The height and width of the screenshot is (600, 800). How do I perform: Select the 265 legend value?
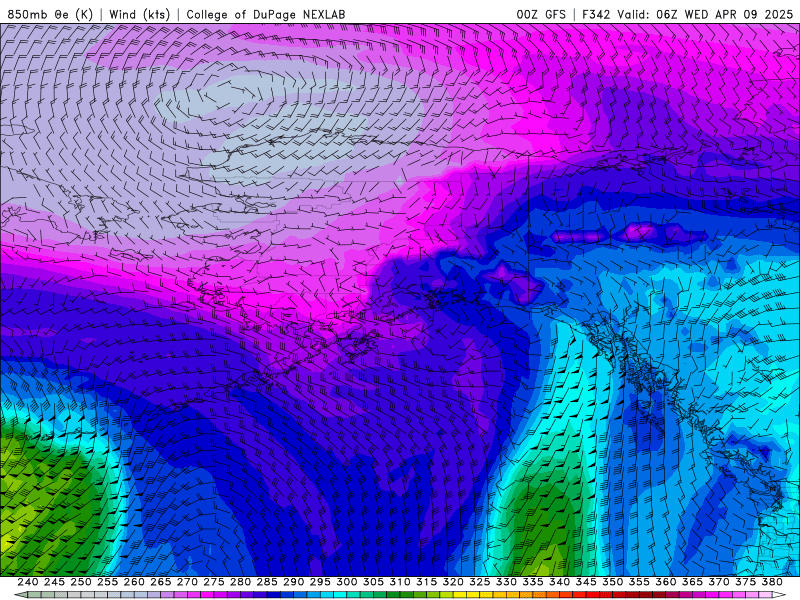click(x=161, y=582)
